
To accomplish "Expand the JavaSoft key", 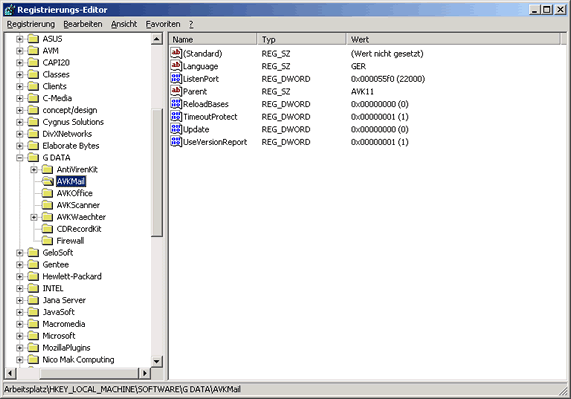I will tap(20, 312).
